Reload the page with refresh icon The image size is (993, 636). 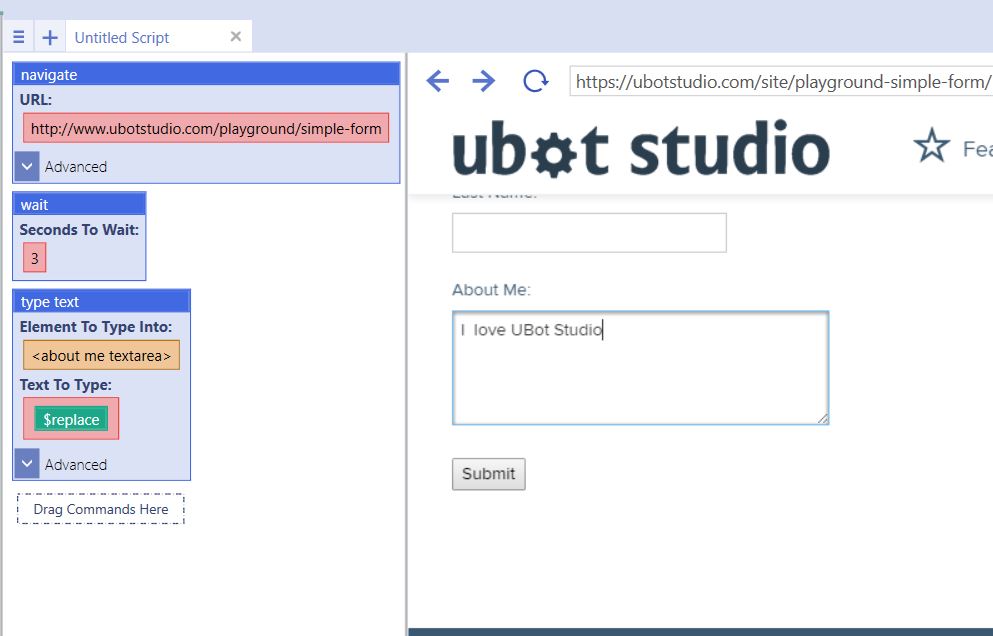pyautogui.click(x=535, y=81)
